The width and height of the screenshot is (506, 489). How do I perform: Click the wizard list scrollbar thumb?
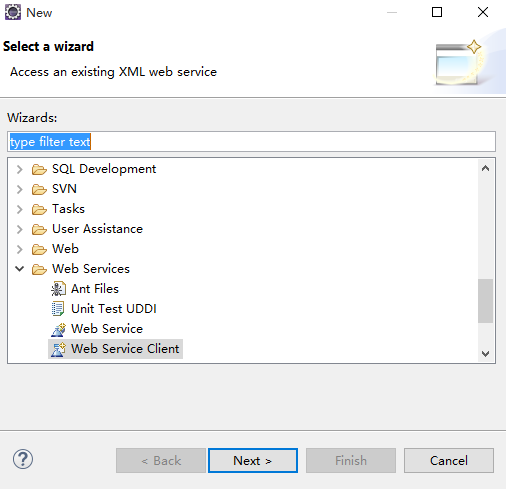(x=485, y=301)
